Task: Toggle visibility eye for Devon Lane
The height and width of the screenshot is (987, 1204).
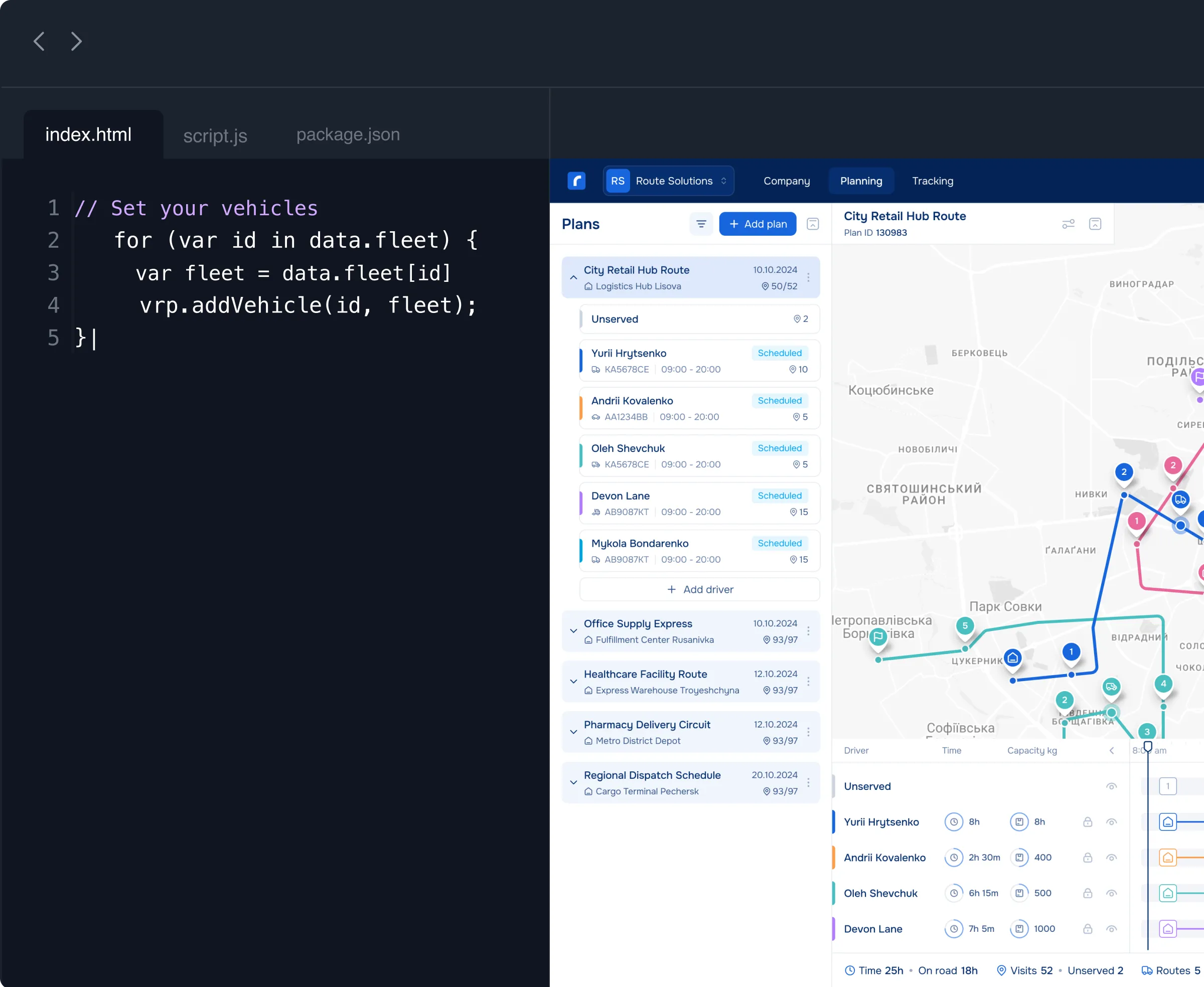Action: point(1111,929)
